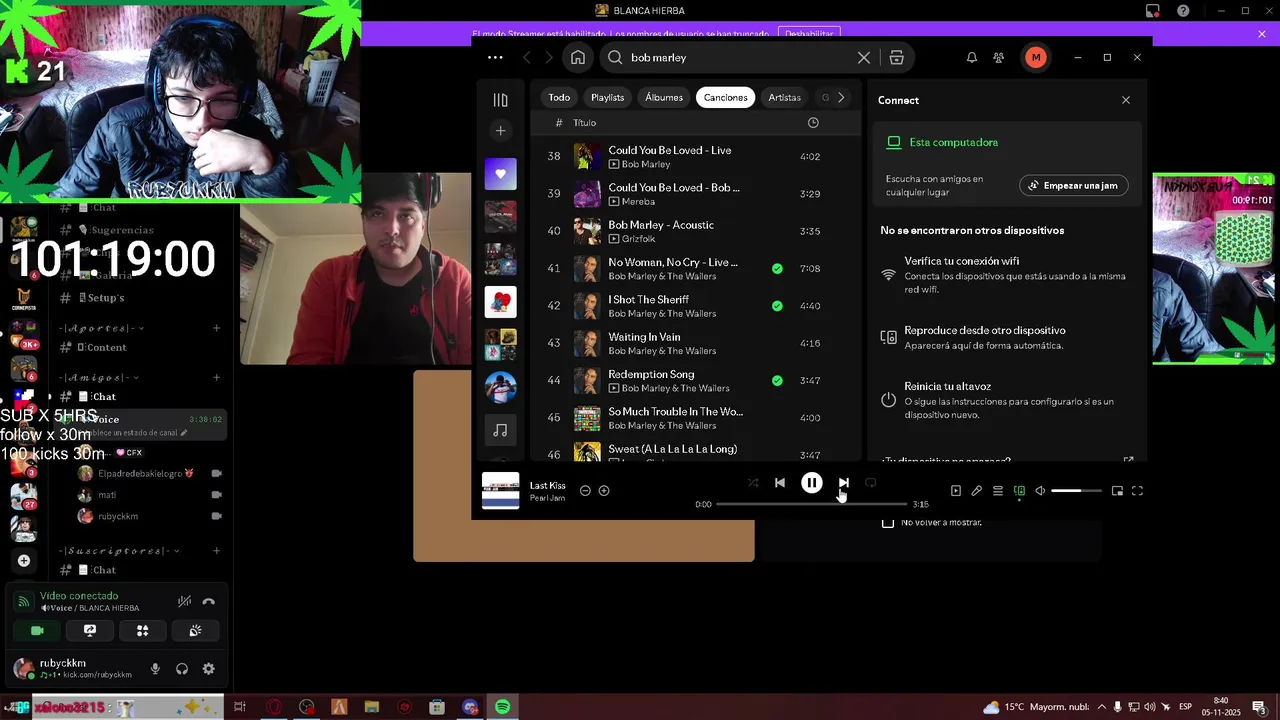Switch the Spotify player to full screen

pos(1137,491)
